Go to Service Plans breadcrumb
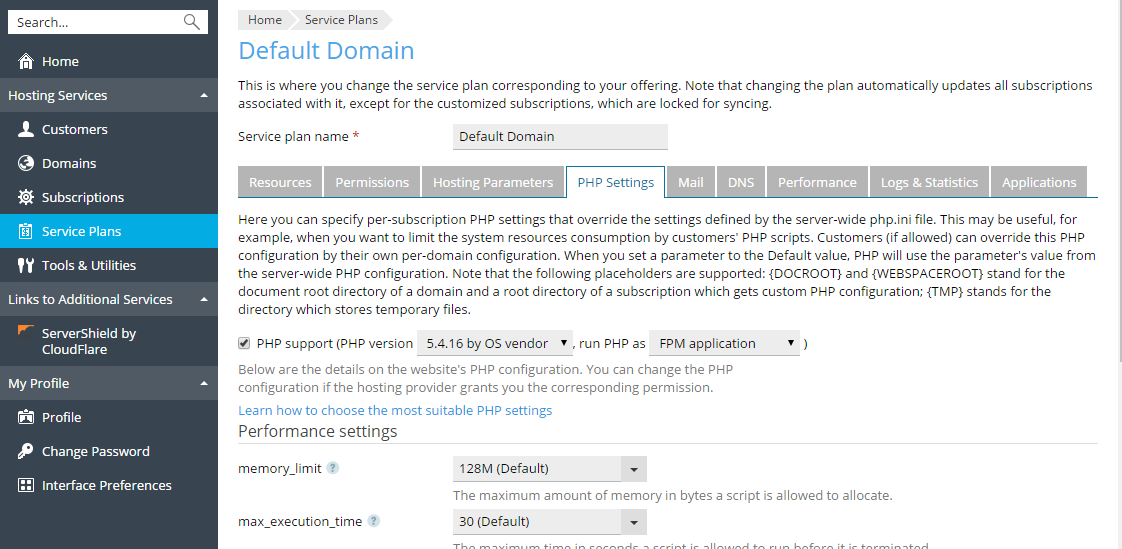Viewport: 1122px width, 549px height. pyautogui.click(x=341, y=19)
